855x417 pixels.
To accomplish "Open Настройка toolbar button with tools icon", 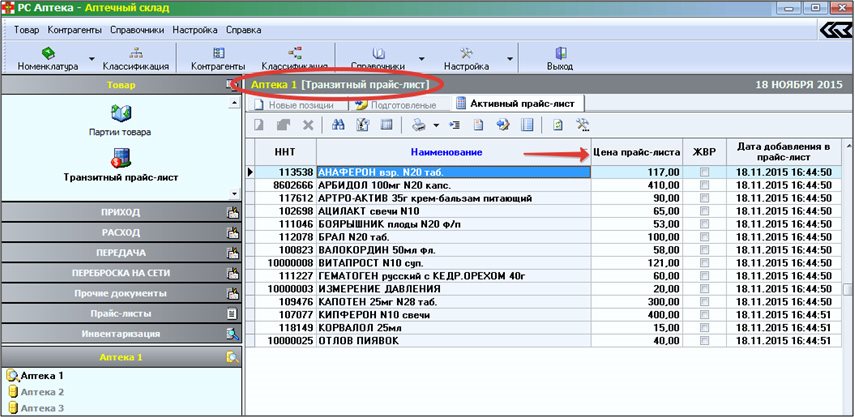I will point(466,59).
